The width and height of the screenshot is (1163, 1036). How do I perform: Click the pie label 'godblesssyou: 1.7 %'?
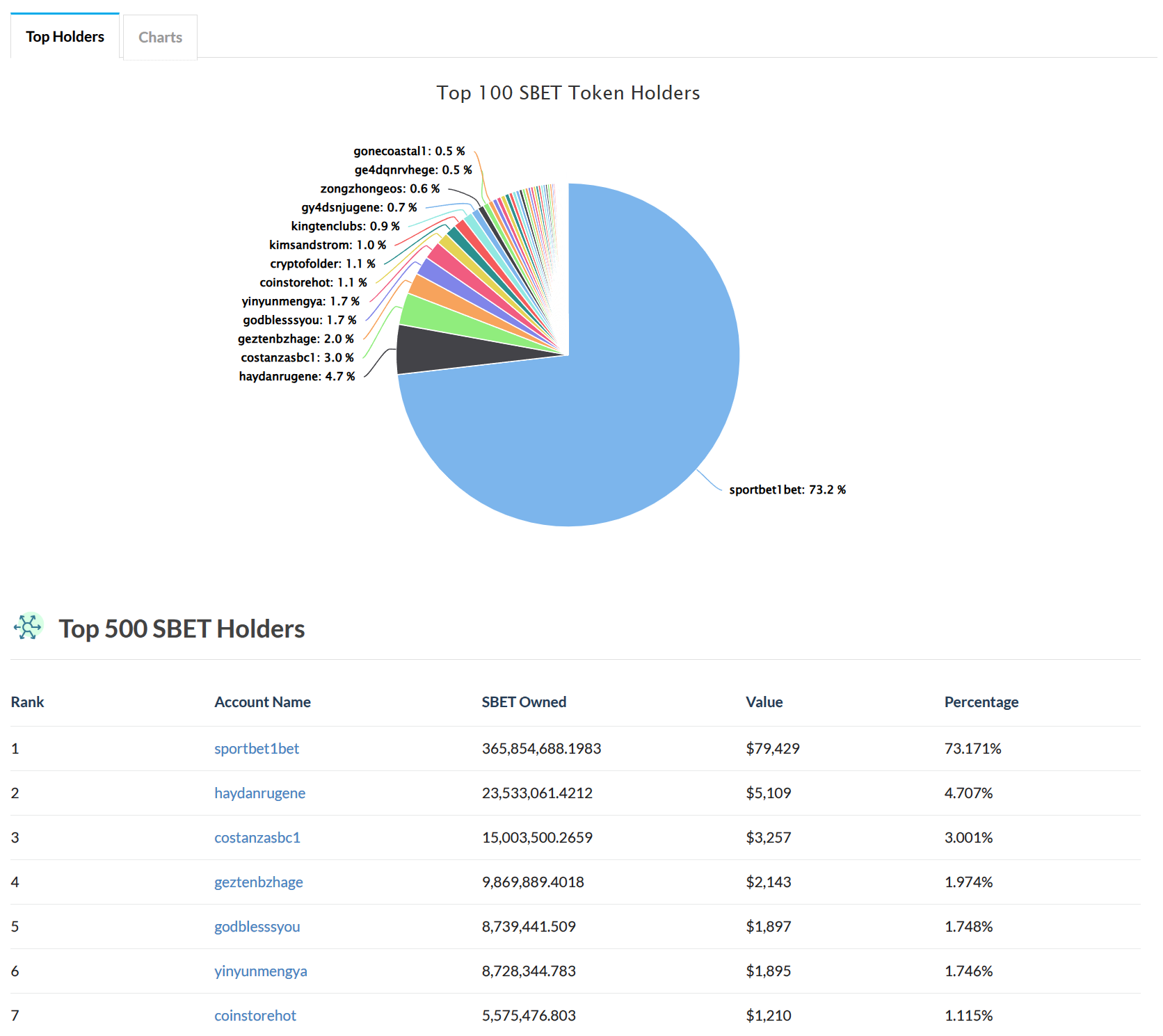pos(299,320)
